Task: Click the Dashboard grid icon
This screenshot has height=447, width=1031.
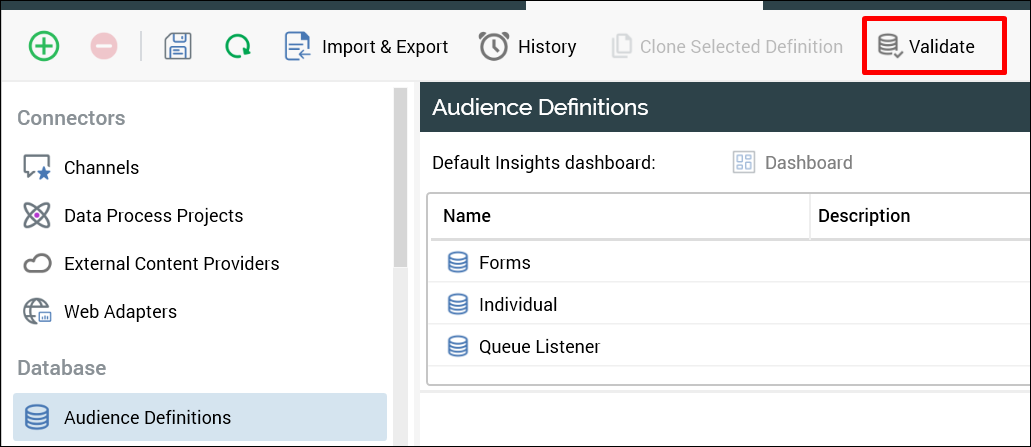Action: (x=744, y=163)
